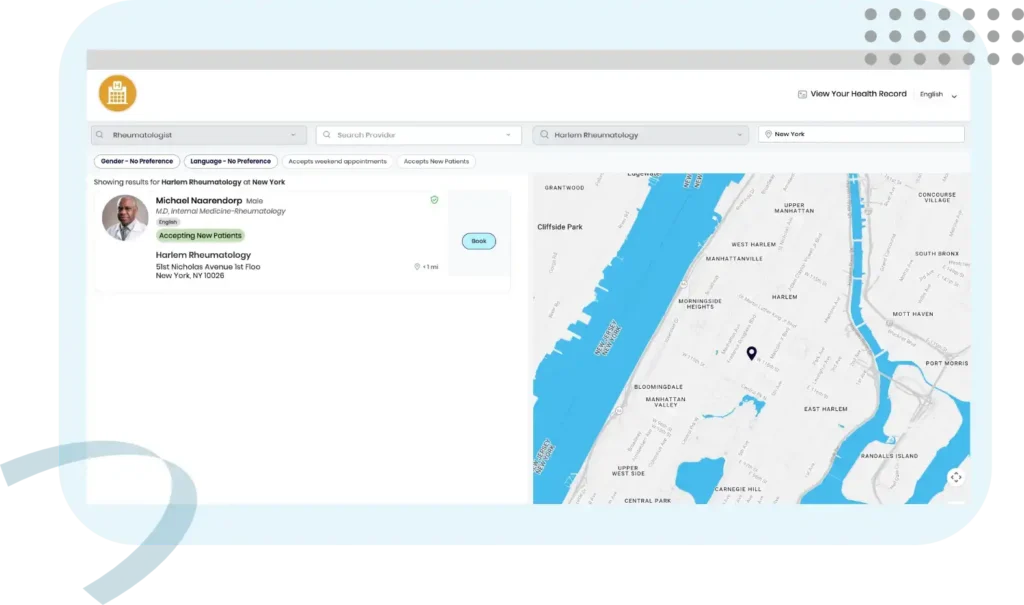Viewport: 1024px width, 605px height.
Task: Click the Book button for Michael Naarendorp
Action: (479, 241)
